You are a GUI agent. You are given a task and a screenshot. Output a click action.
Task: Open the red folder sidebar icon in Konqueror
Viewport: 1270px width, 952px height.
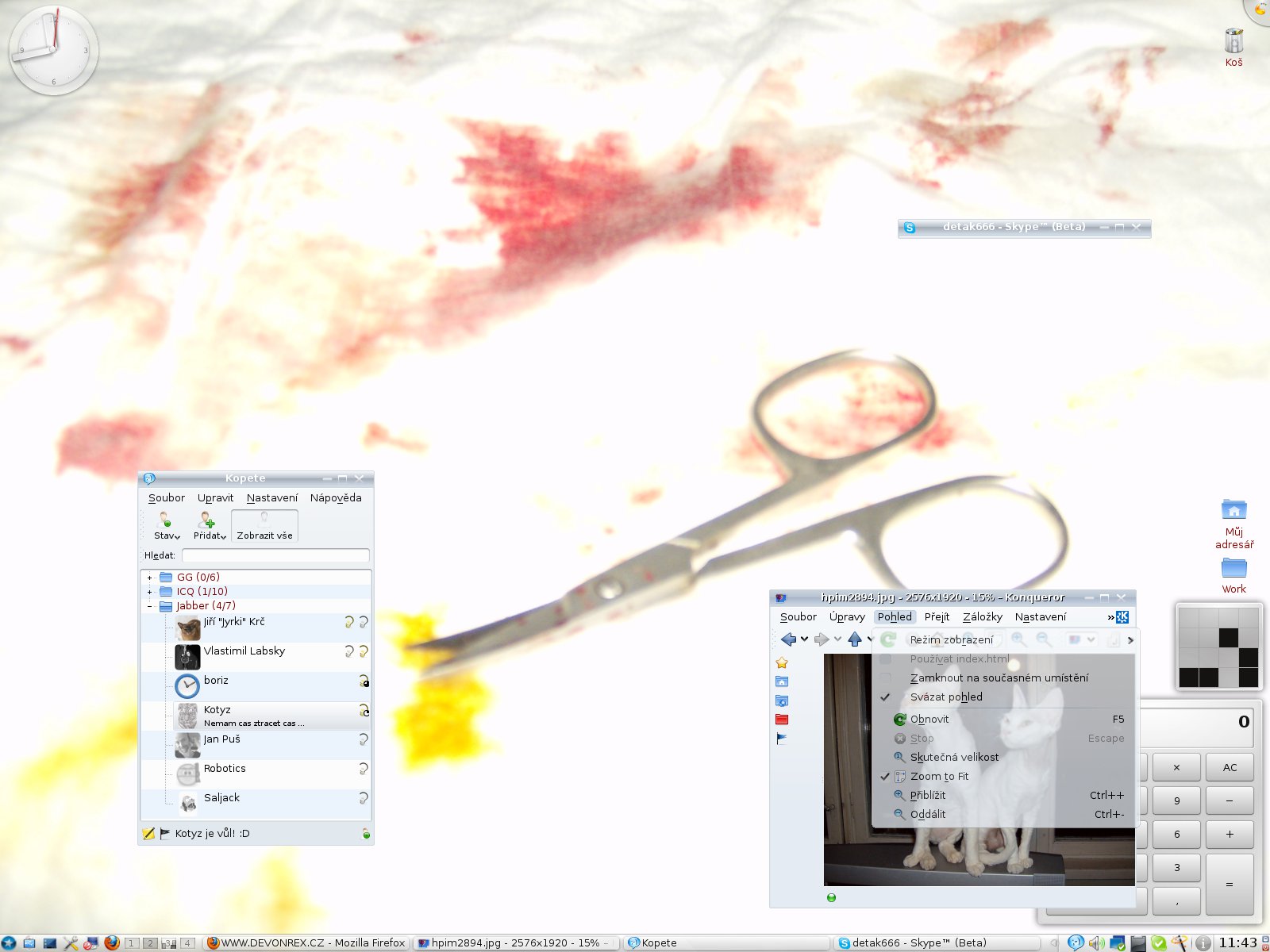[x=782, y=720]
